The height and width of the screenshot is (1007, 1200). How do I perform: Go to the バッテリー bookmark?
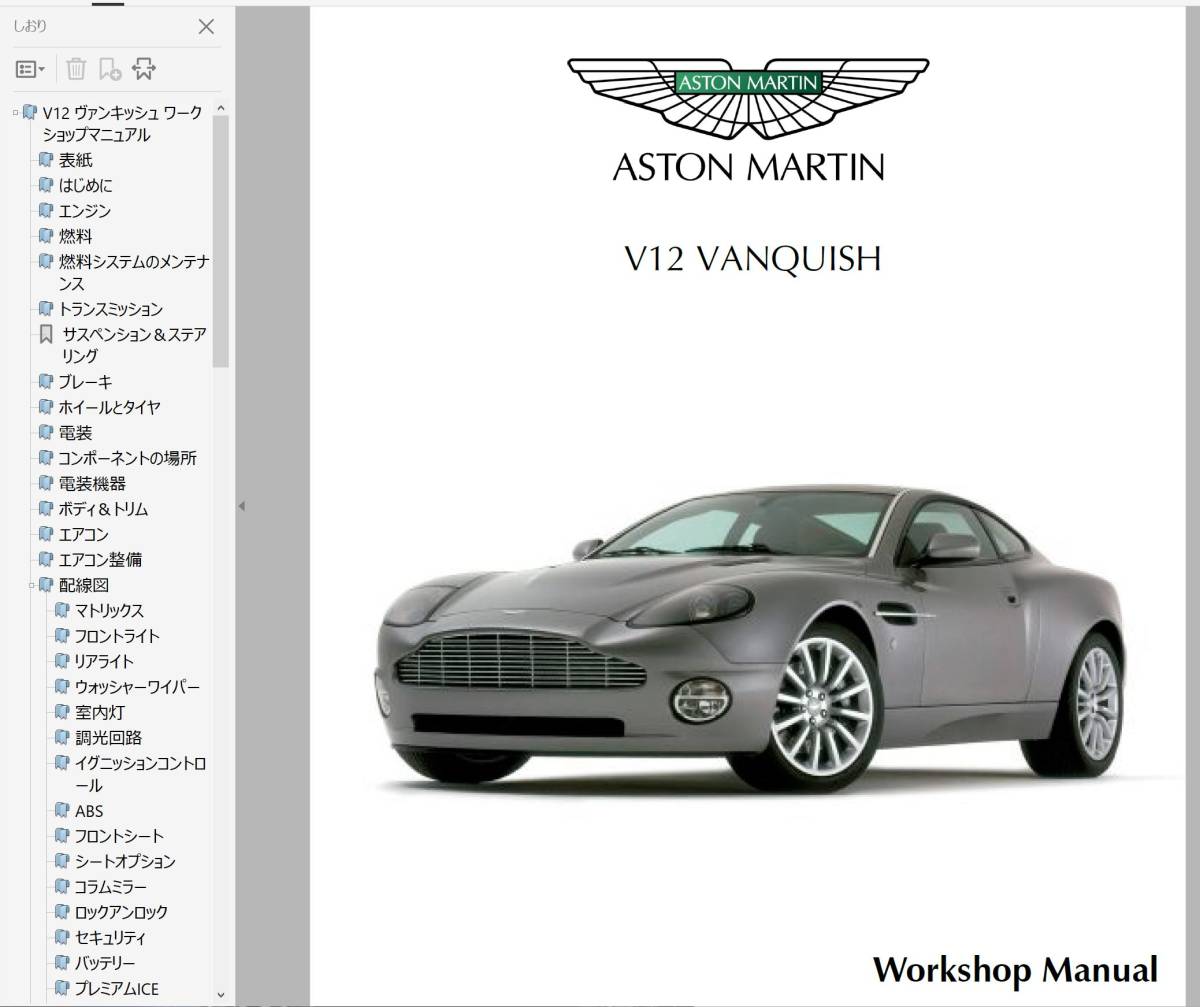point(105,963)
